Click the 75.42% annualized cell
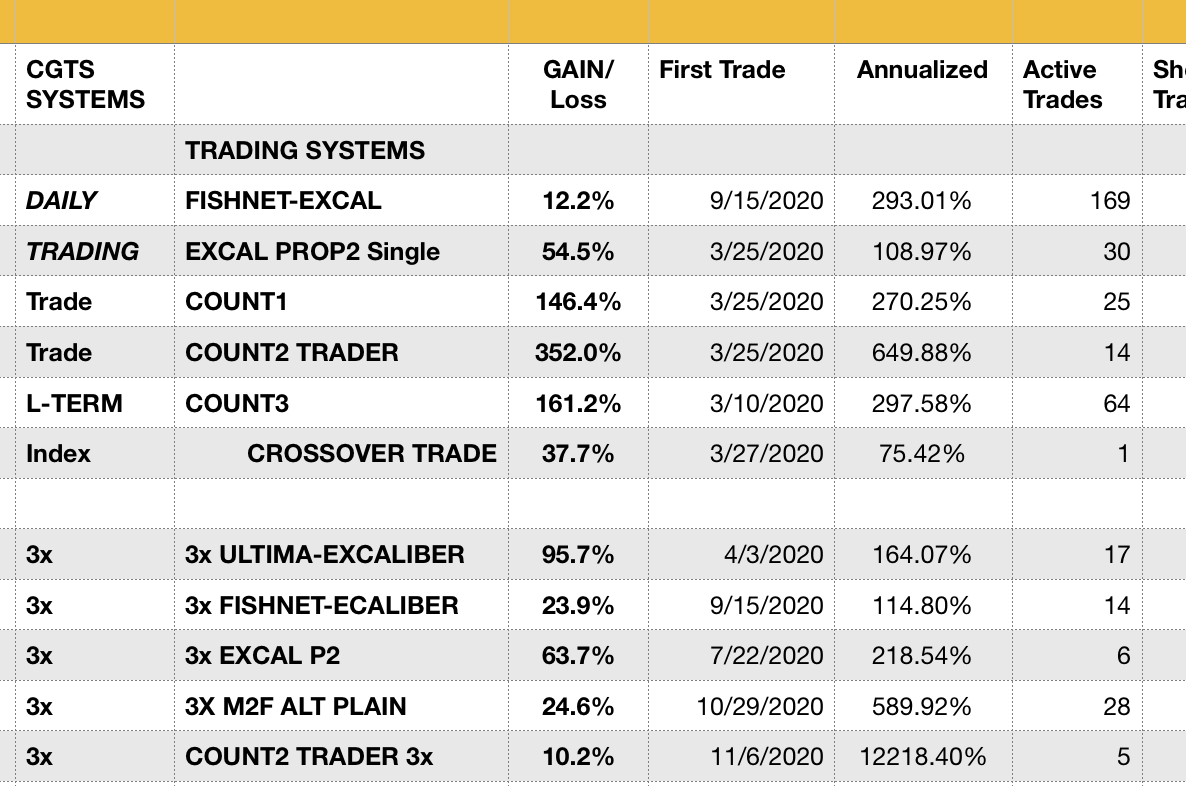The width and height of the screenshot is (1186, 786). (920, 454)
